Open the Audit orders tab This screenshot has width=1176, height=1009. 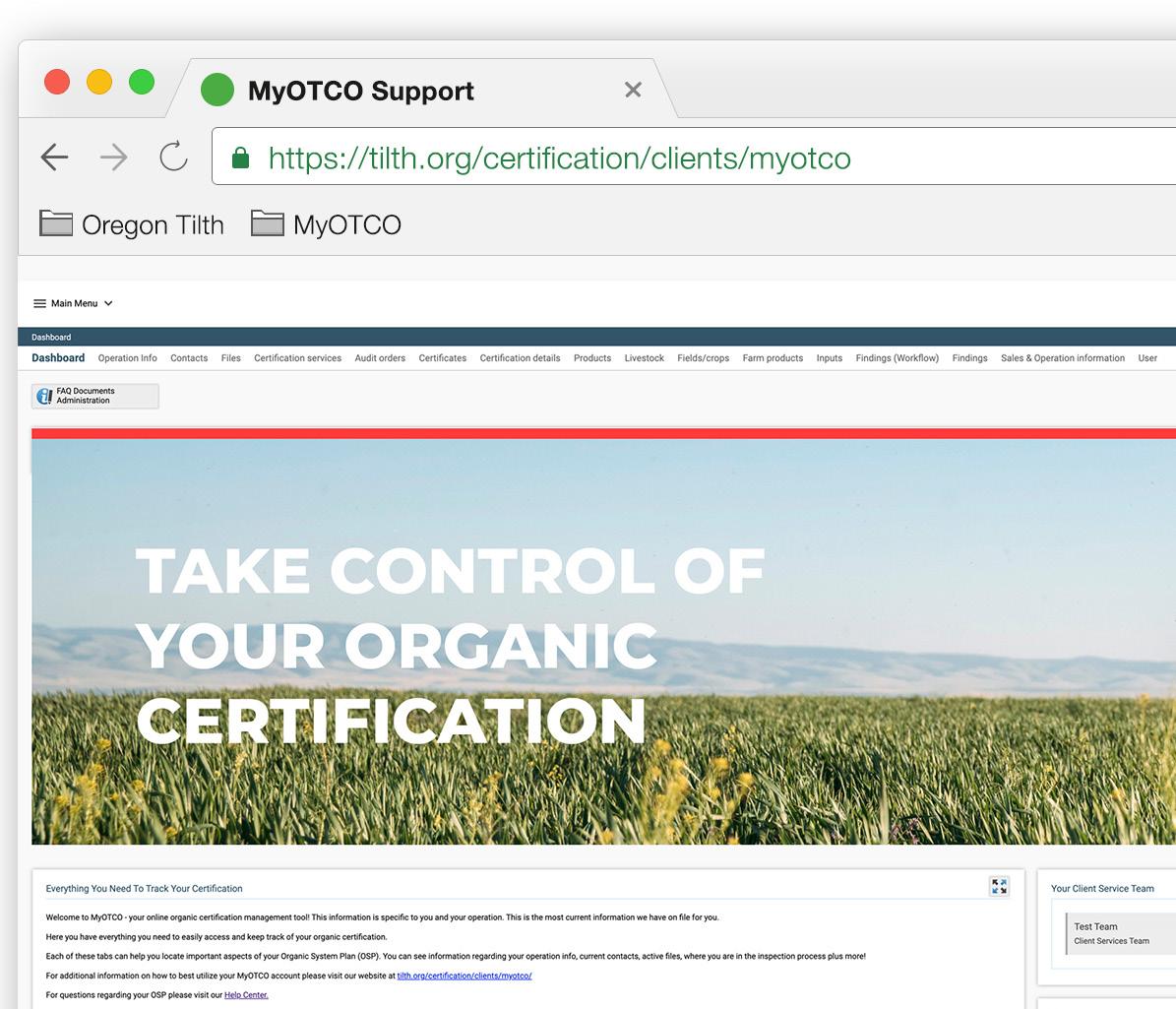pyautogui.click(x=380, y=358)
